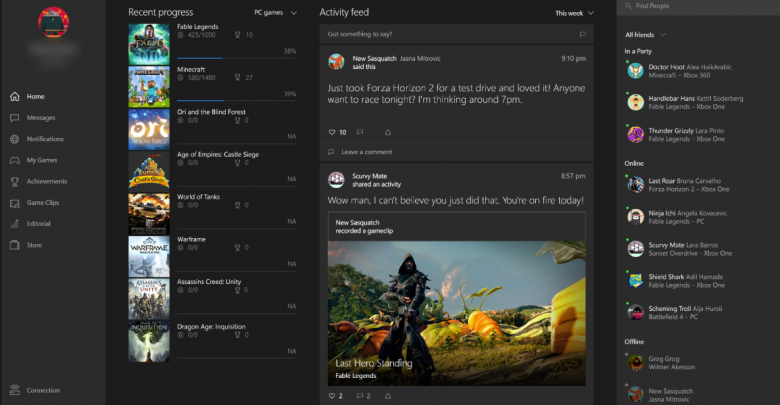Open Assassins Creed: Unity cover art

[149, 299]
